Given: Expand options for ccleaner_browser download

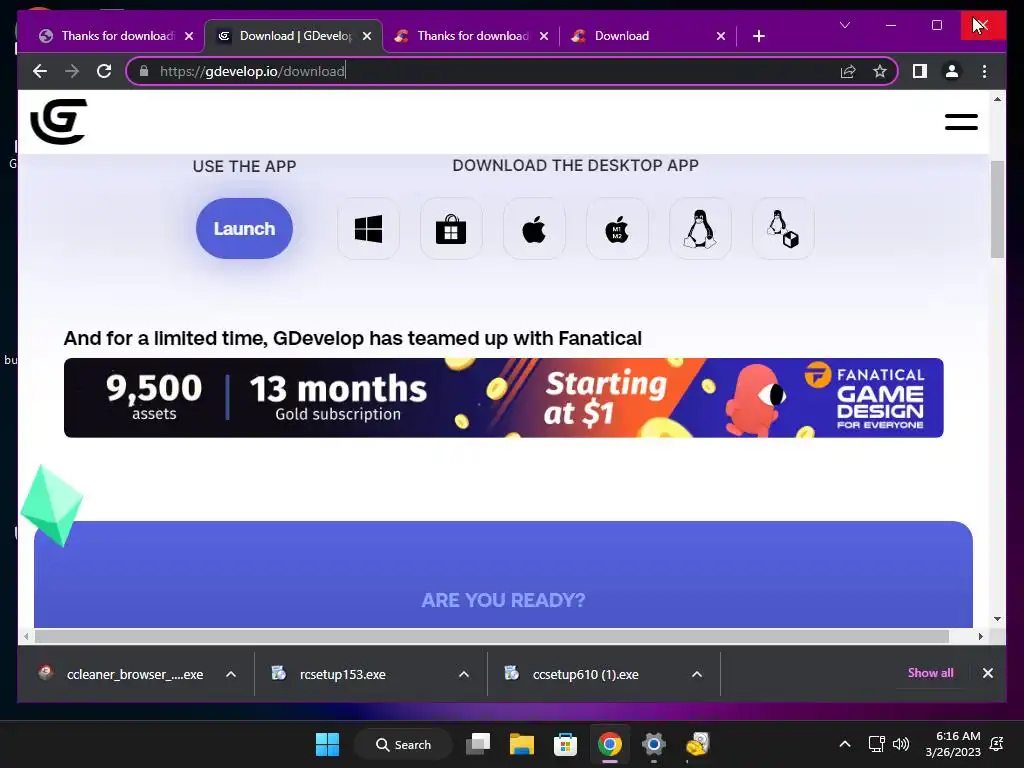Looking at the screenshot, I should coord(231,674).
